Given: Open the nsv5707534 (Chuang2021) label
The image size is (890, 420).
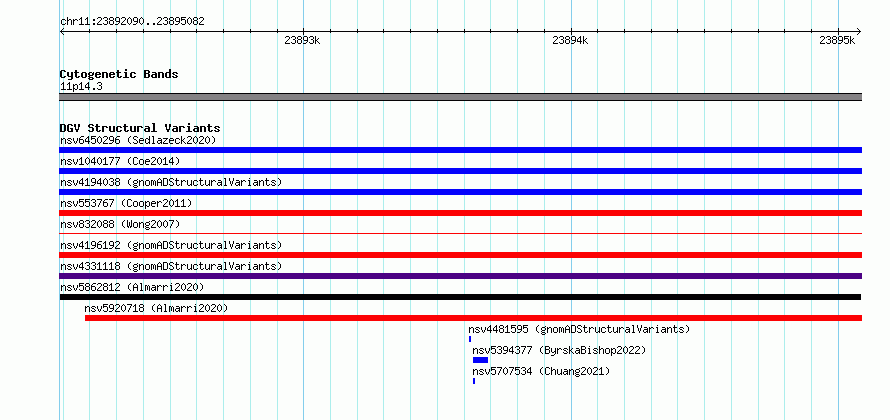Looking at the screenshot, I should 541,371.
